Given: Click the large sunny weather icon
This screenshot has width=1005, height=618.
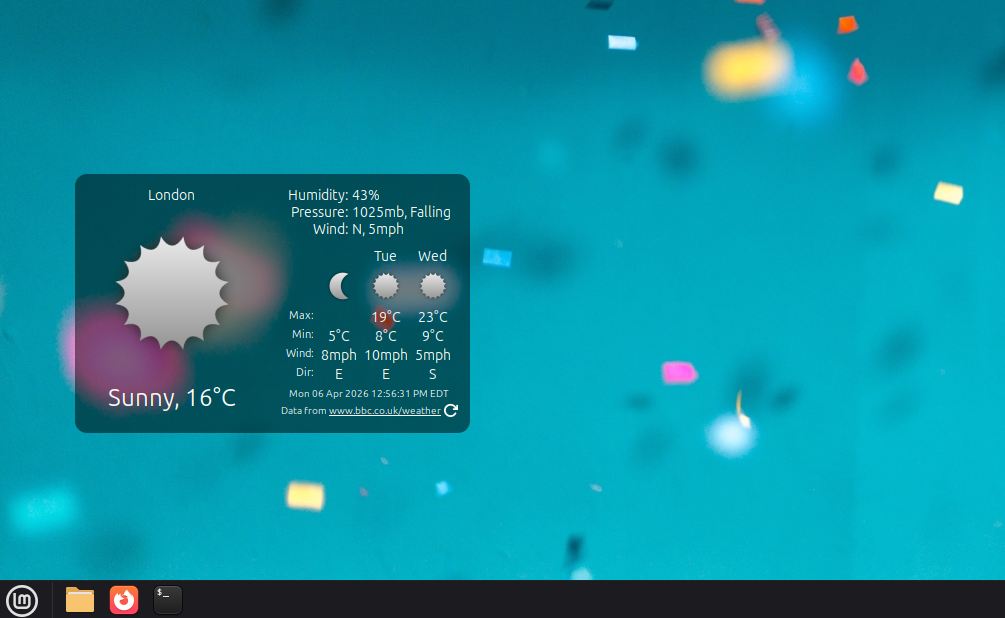Looking at the screenshot, I should tap(172, 292).
